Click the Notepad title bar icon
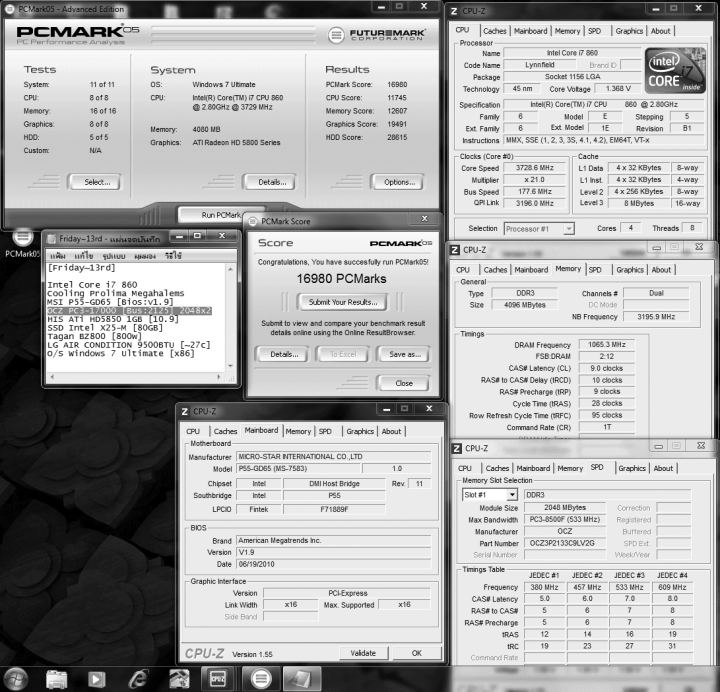 (51, 238)
